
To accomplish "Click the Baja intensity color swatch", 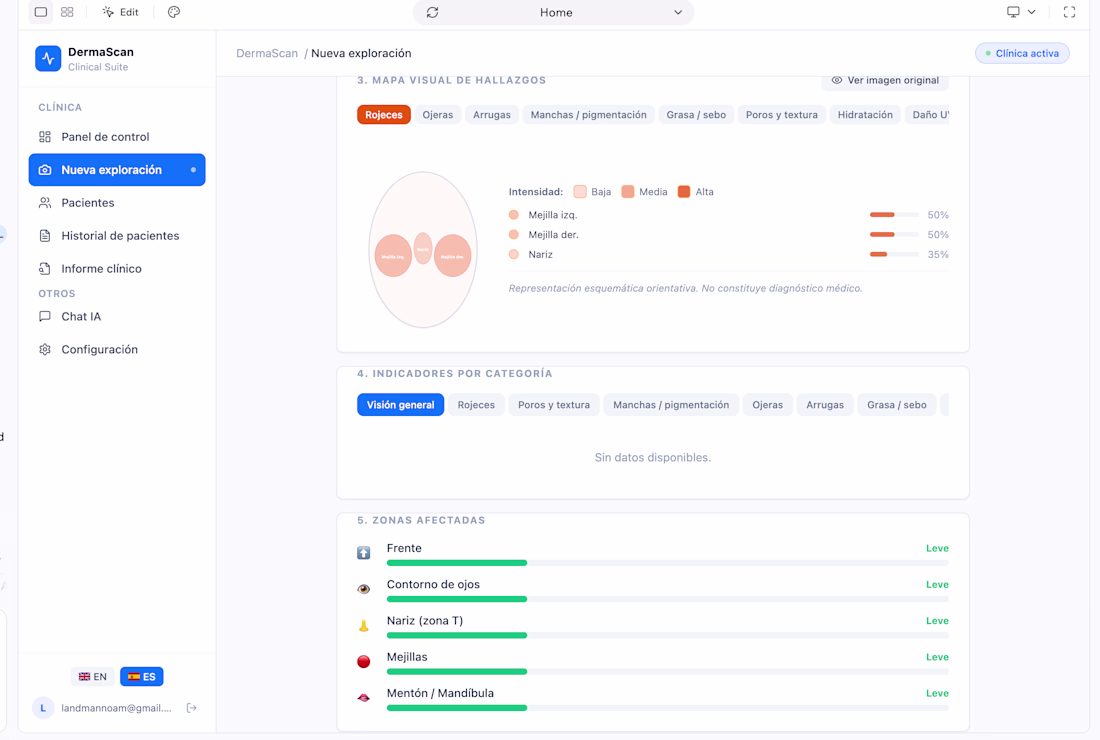I will (579, 192).
